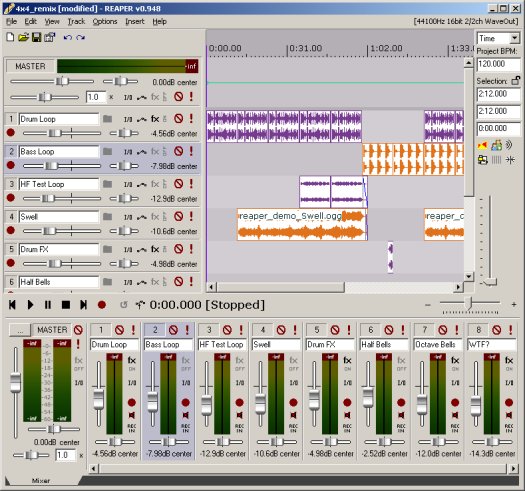The width and height of the screenshot is (525, 491).
Task: Open project with the folder icon
Action: click(x=23, y=37)
